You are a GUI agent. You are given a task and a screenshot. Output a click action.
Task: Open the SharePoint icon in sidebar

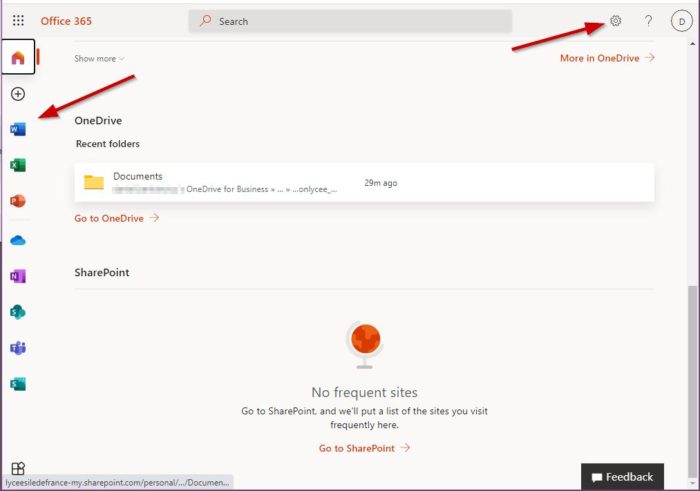point(18,312)
